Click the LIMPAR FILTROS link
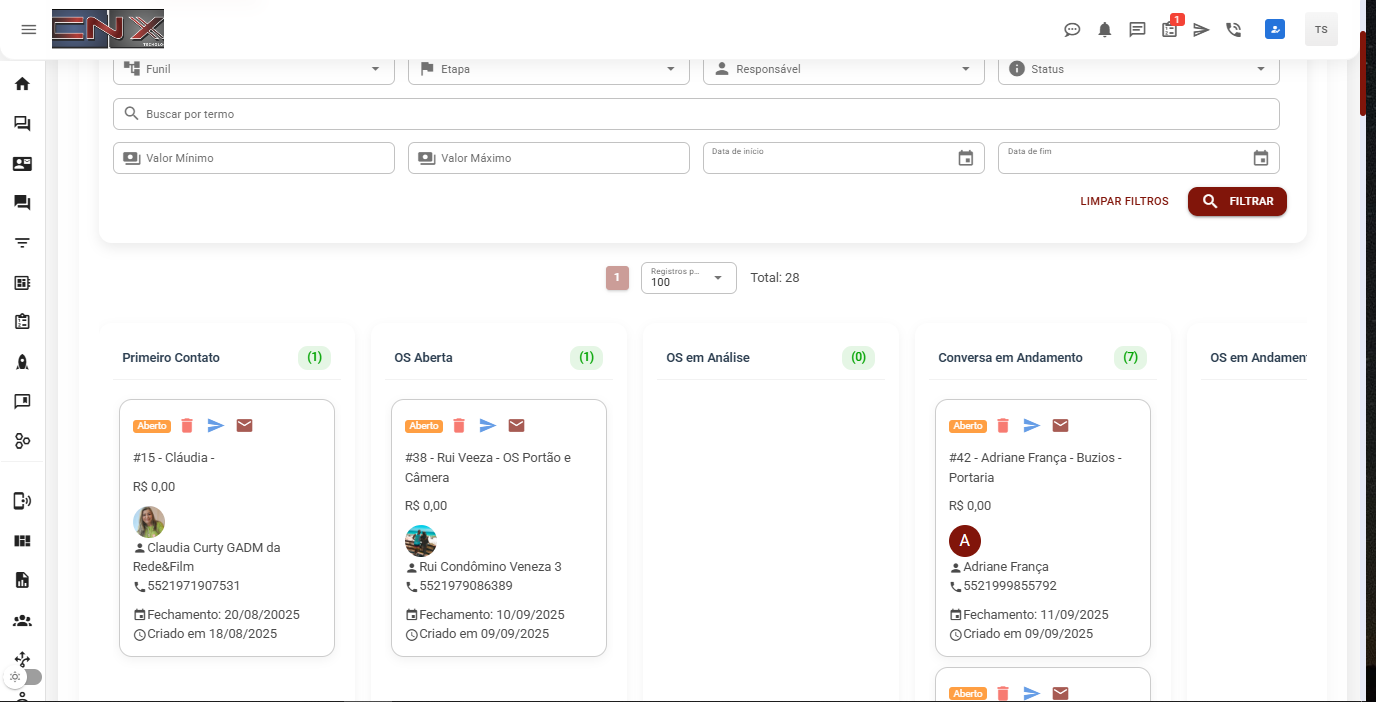This screenshot has width=1376, height=702. 1124,202
